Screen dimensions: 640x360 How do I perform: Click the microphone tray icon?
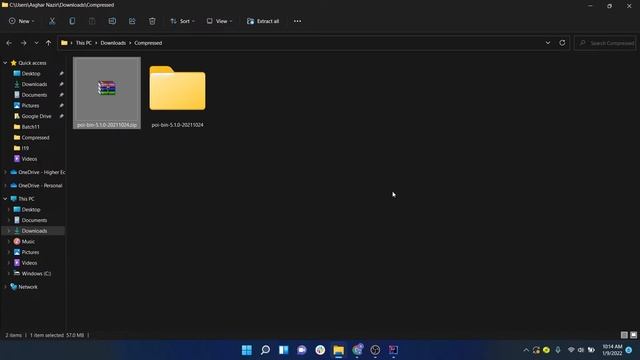click(558, 350)
